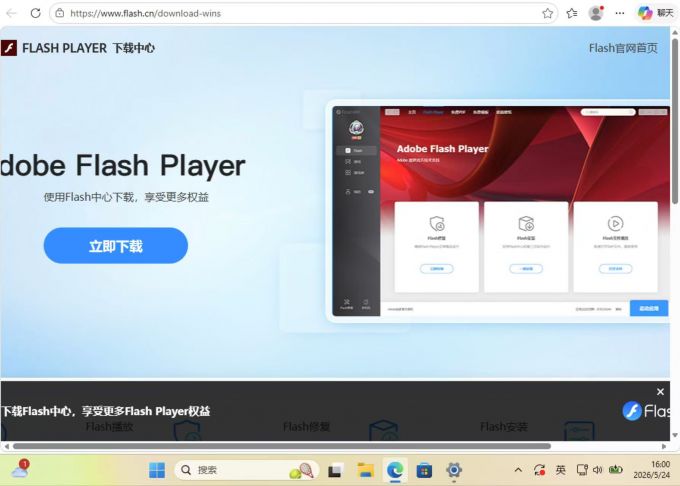Click the red sync tray icon
The height and width of the screenshot is (486, 680).
click(539, 470)
